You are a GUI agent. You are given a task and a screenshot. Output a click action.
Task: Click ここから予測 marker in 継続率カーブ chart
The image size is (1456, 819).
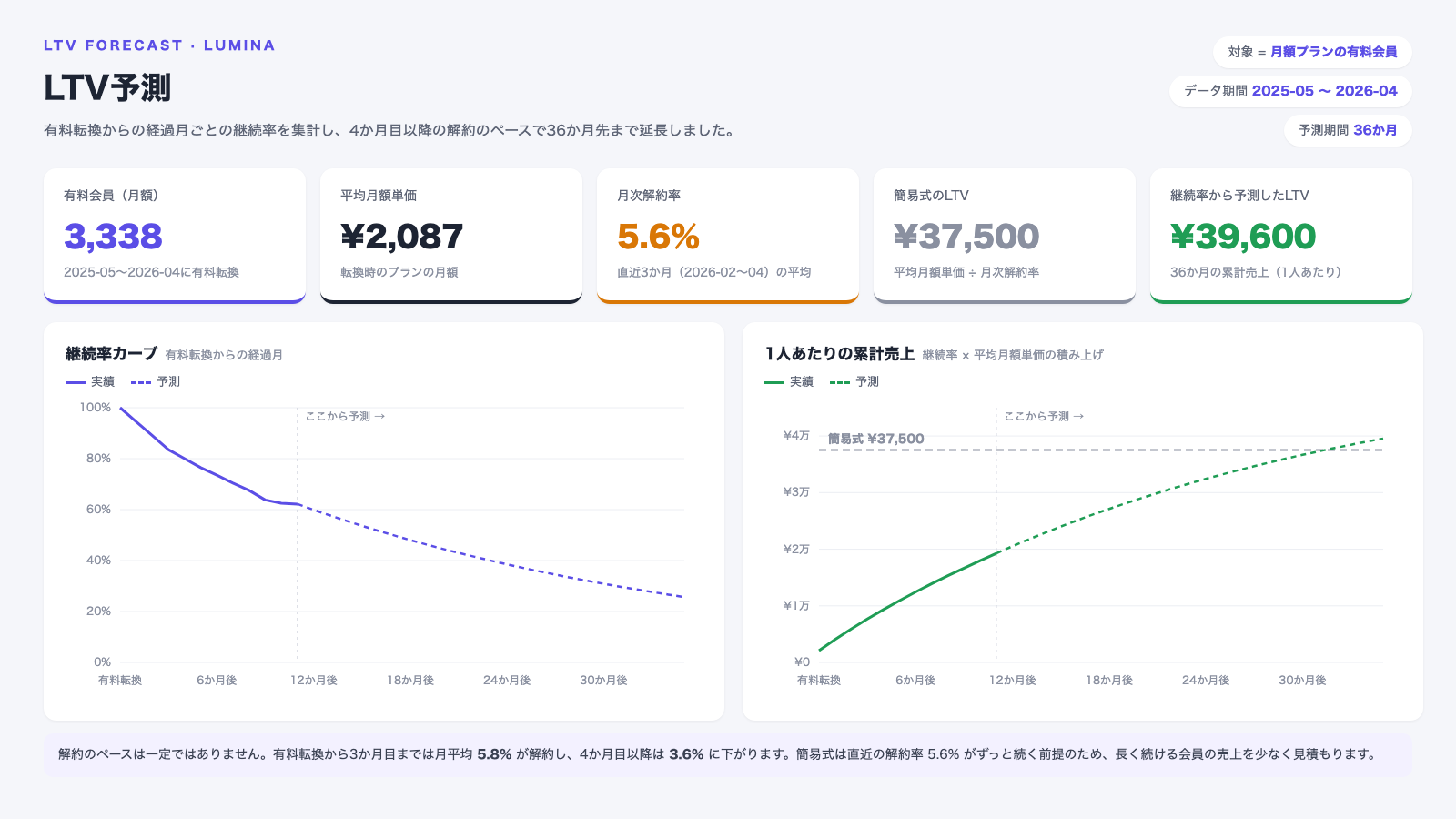345,416
